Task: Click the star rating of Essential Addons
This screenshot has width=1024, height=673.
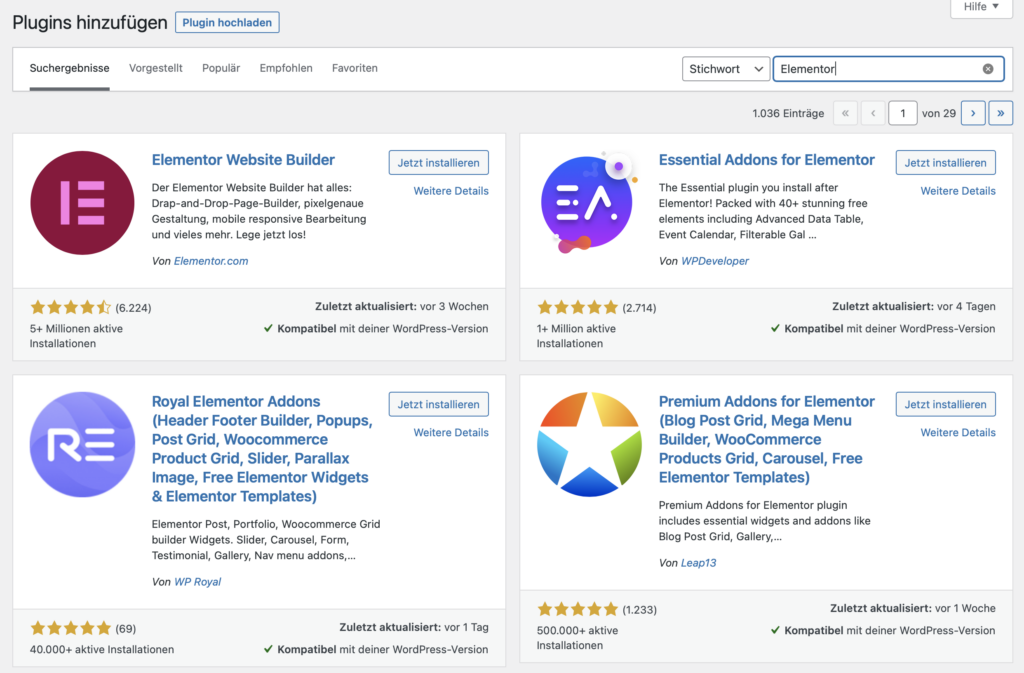Action: [577, 307]
